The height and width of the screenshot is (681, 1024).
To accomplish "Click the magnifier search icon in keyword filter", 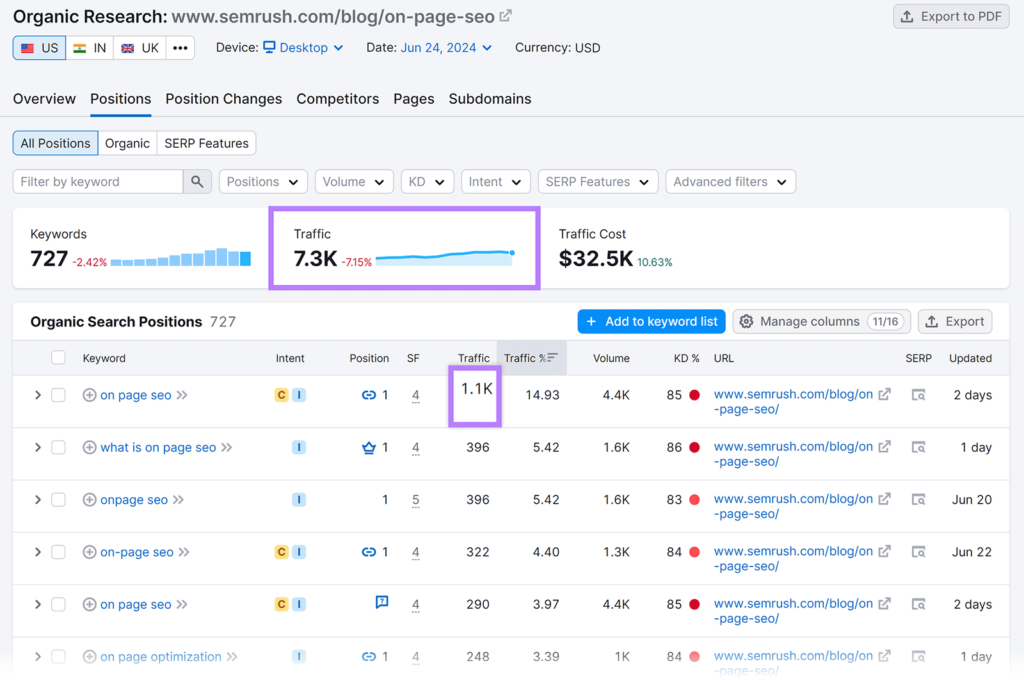I will point(197,182).
